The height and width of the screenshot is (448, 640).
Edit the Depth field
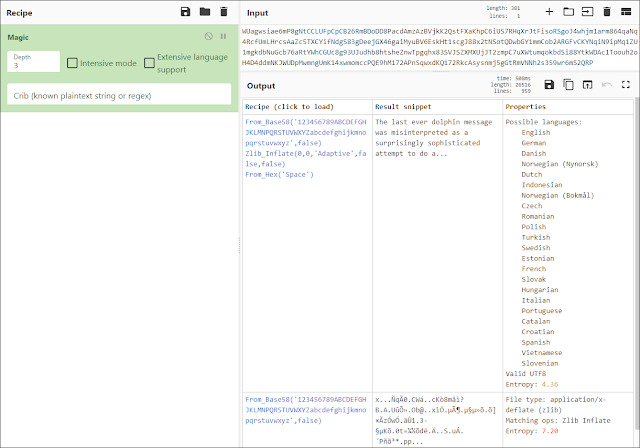coord(33,62)
